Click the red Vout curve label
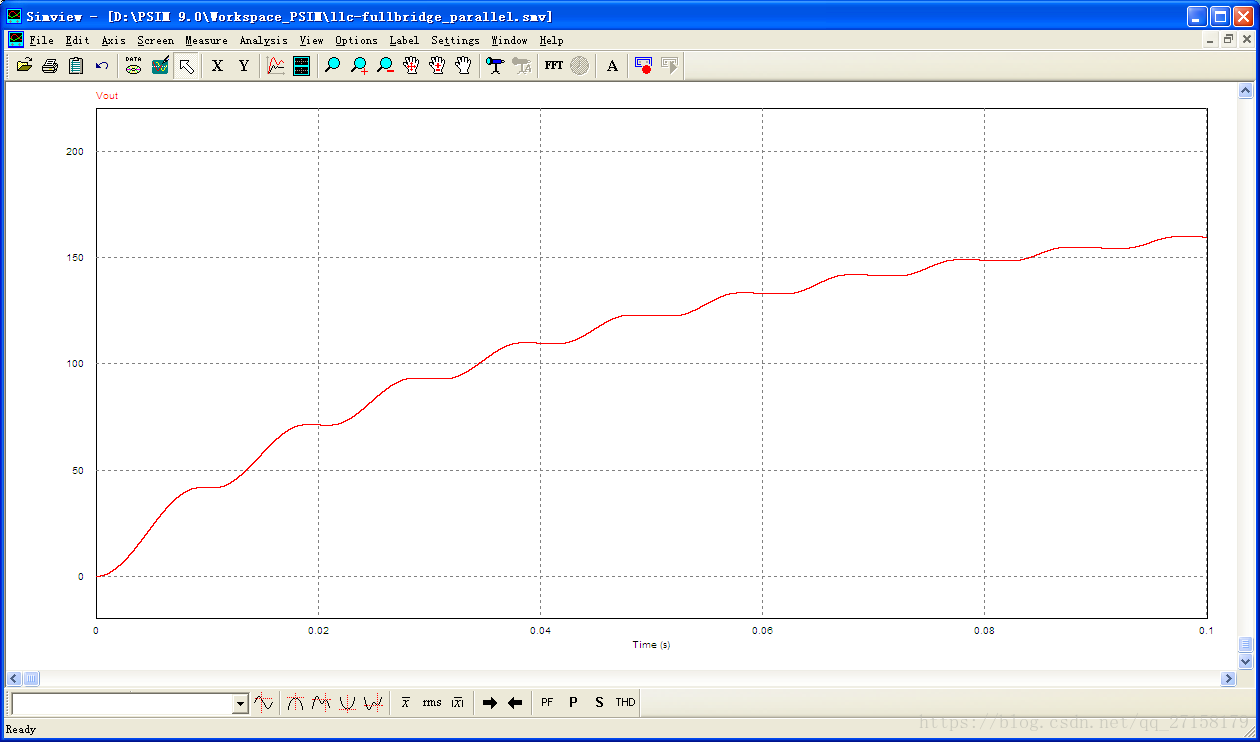 [107, 96]
